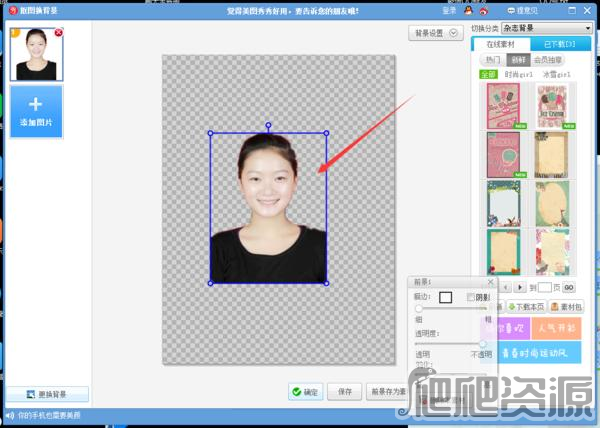Click the top-left corner handle of the selection
This screenshot has height=428, width=600.
pos(210,133)
